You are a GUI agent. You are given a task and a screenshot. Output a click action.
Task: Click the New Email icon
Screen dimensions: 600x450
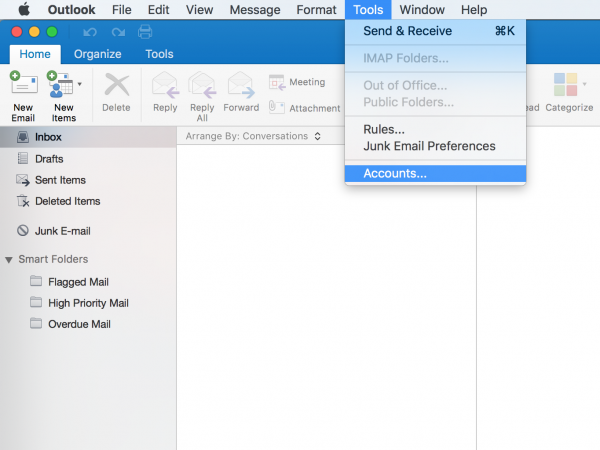pyautogui.click(x=24, y=83)
